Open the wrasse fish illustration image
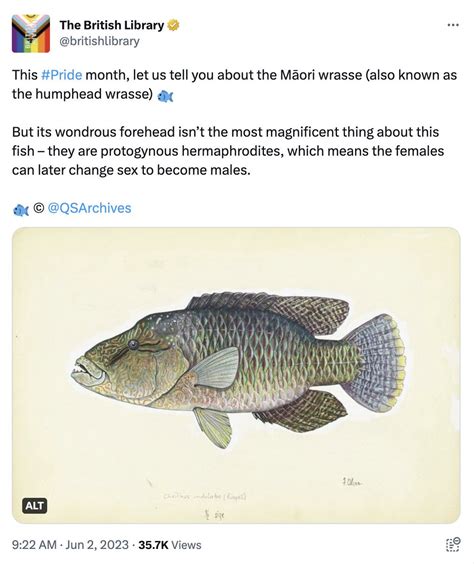The width and height of the screenshot is (474, 564). click(236, 375)
